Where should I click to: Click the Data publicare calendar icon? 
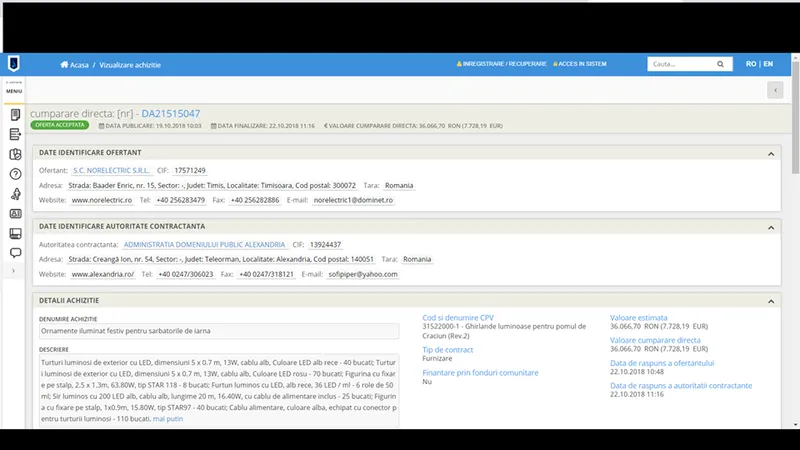pyautogui.click(x=102, y=126)
